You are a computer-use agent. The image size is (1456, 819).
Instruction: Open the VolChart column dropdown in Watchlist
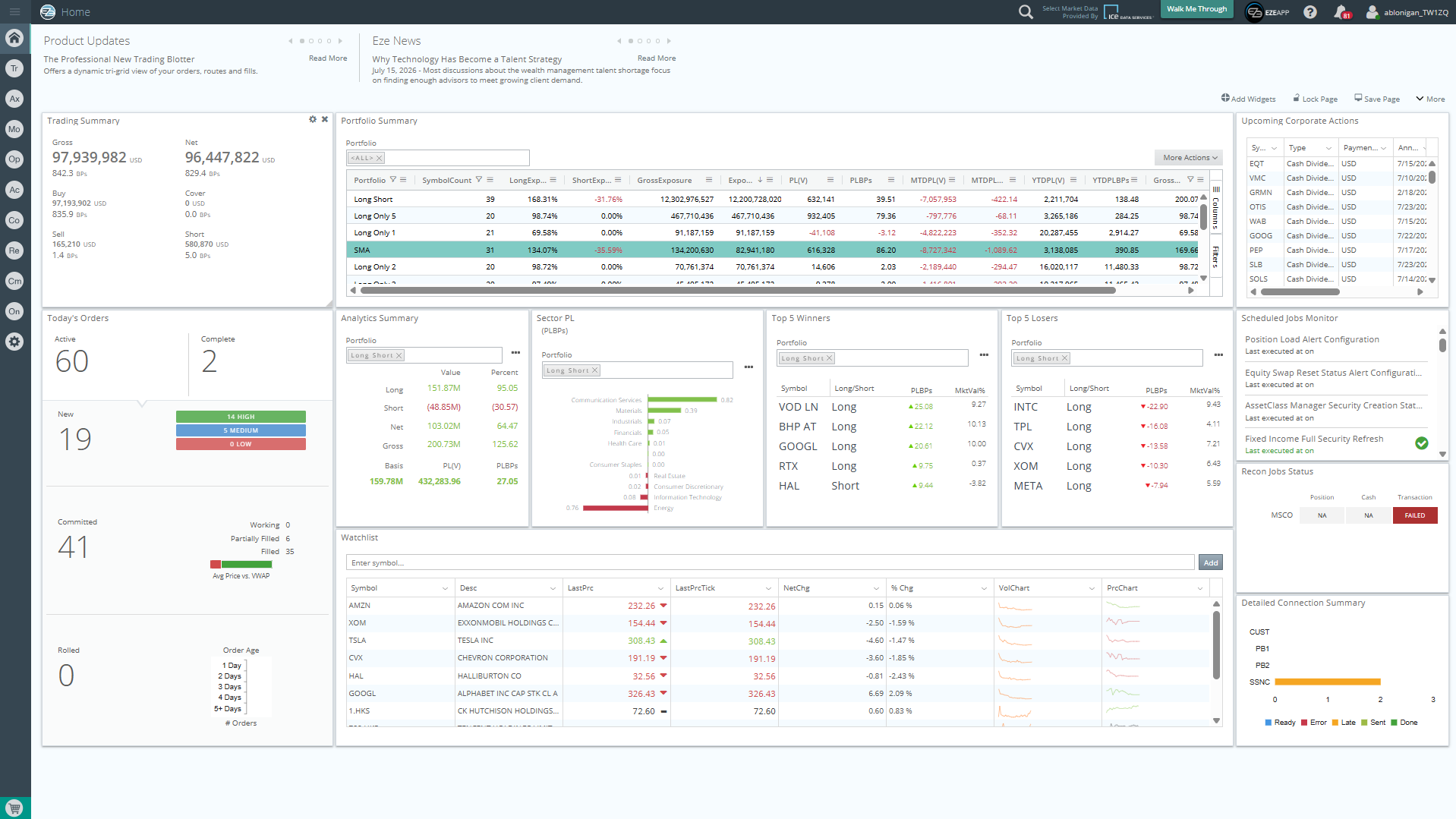(1092, 588)
